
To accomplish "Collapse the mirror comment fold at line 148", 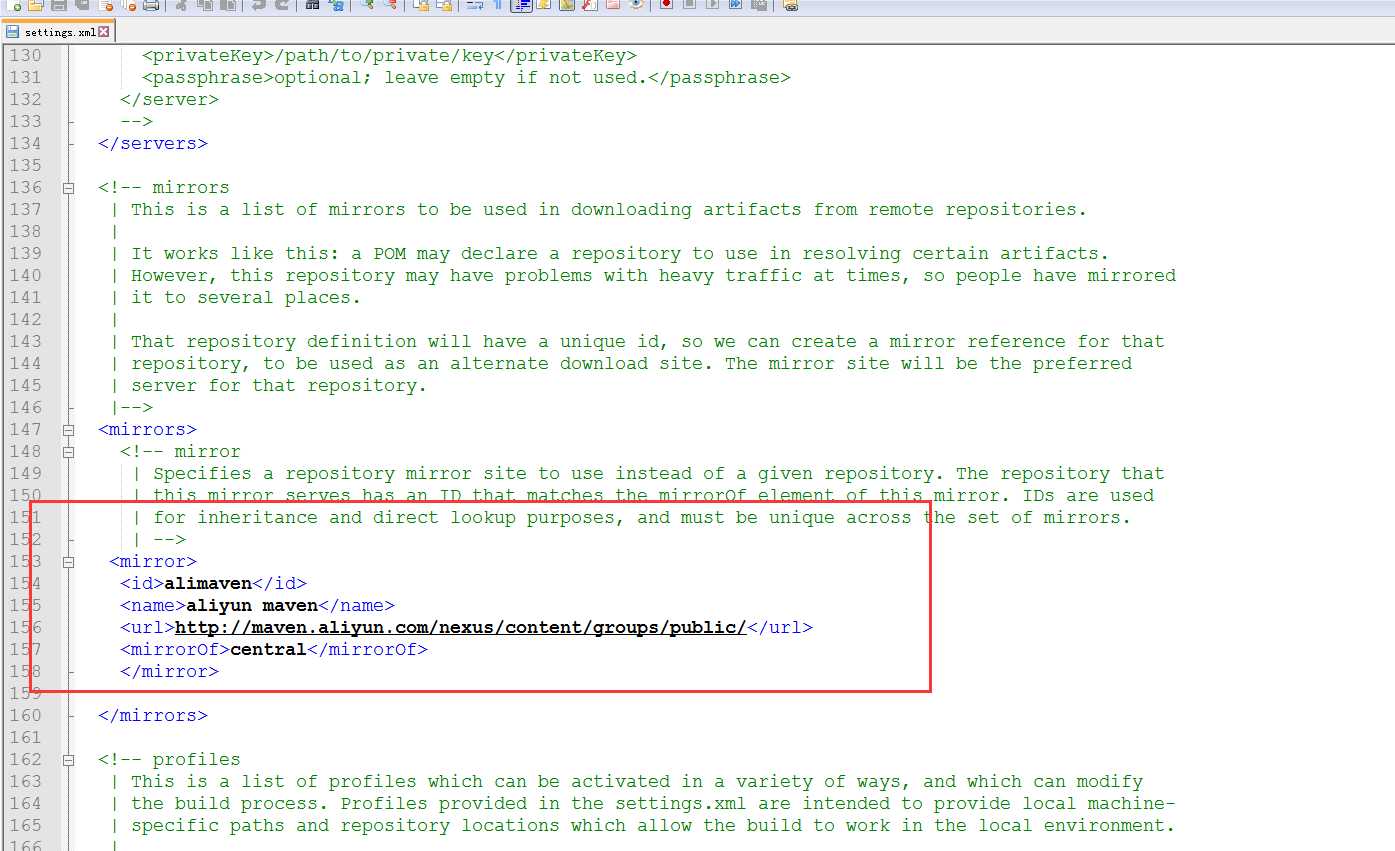I will (68, 451).
